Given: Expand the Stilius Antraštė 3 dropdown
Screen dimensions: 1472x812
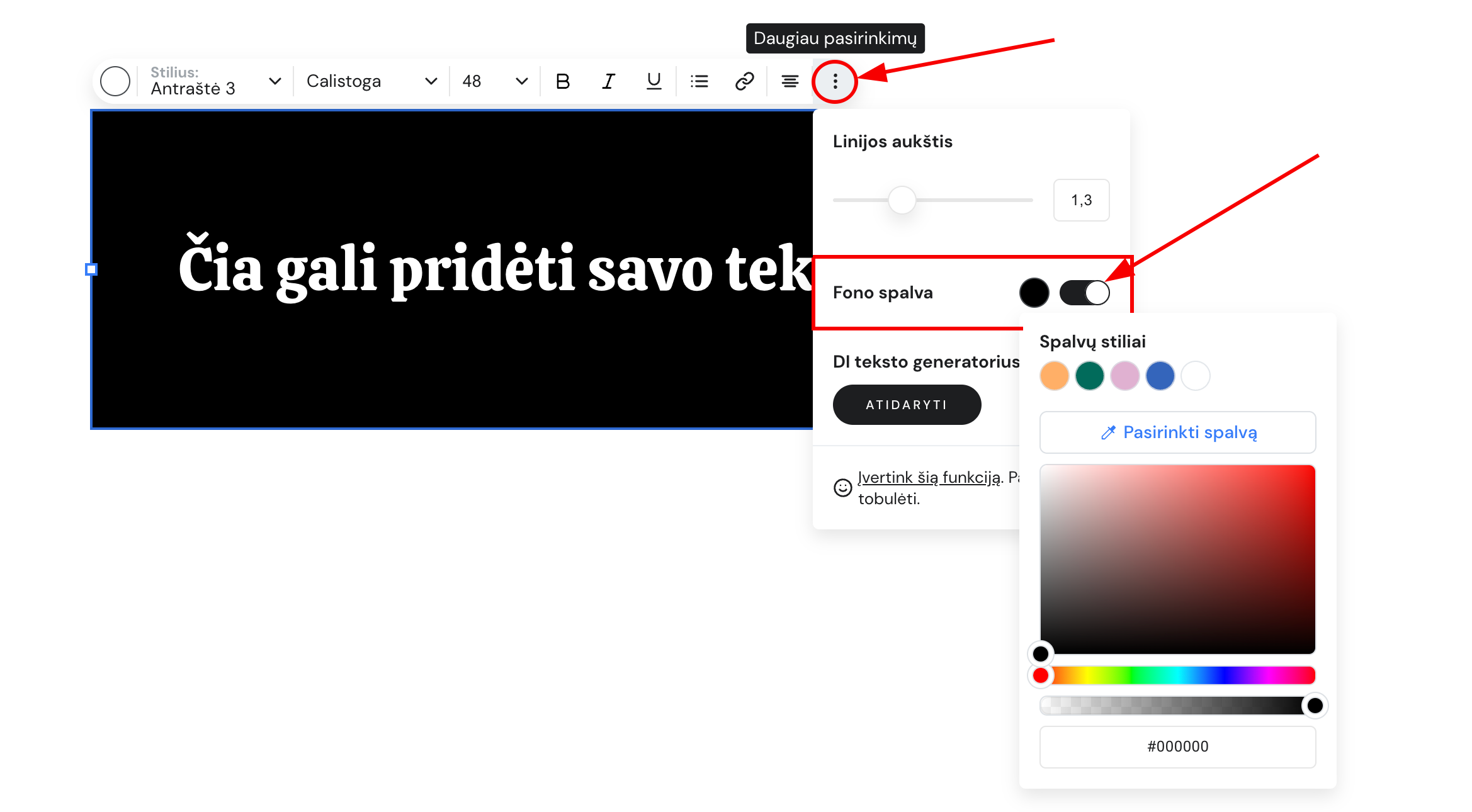Looking at the screenshot, I should [x=214, y=81].
